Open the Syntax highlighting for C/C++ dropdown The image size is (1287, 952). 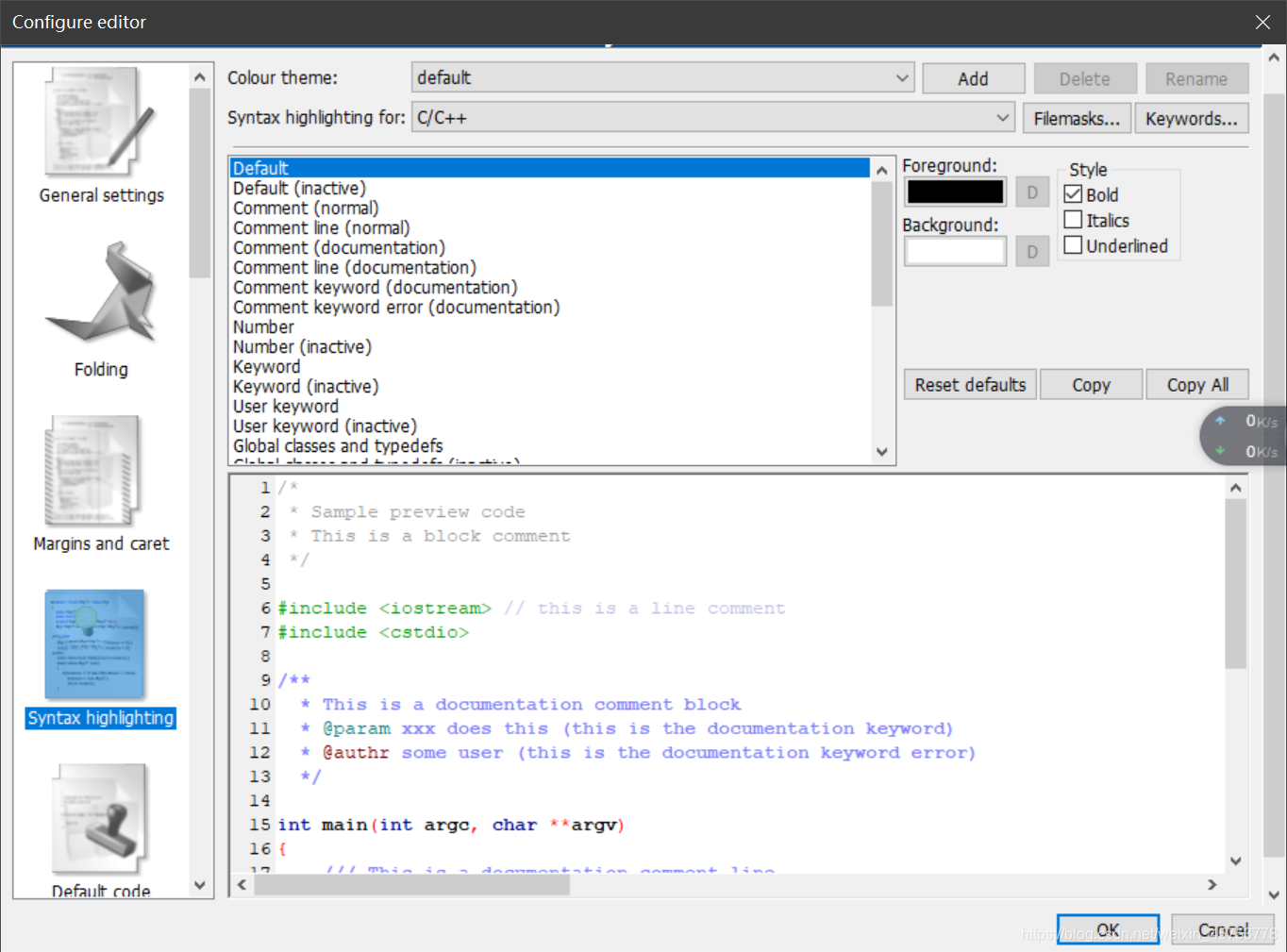click(x=713, y=118)
